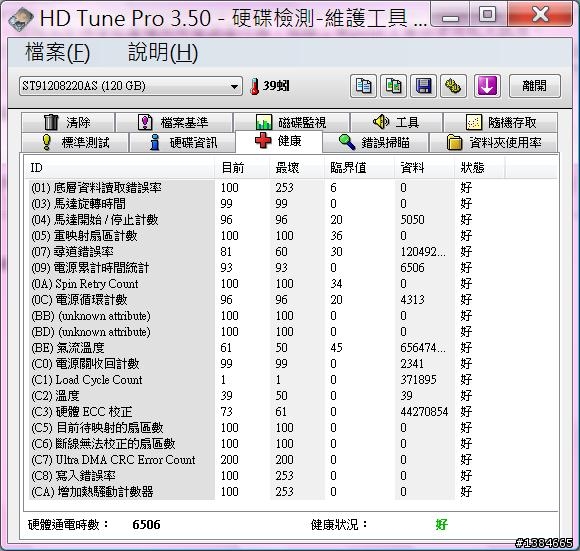Open the 硬碟資訊 disk info tab

pos(182,142)
